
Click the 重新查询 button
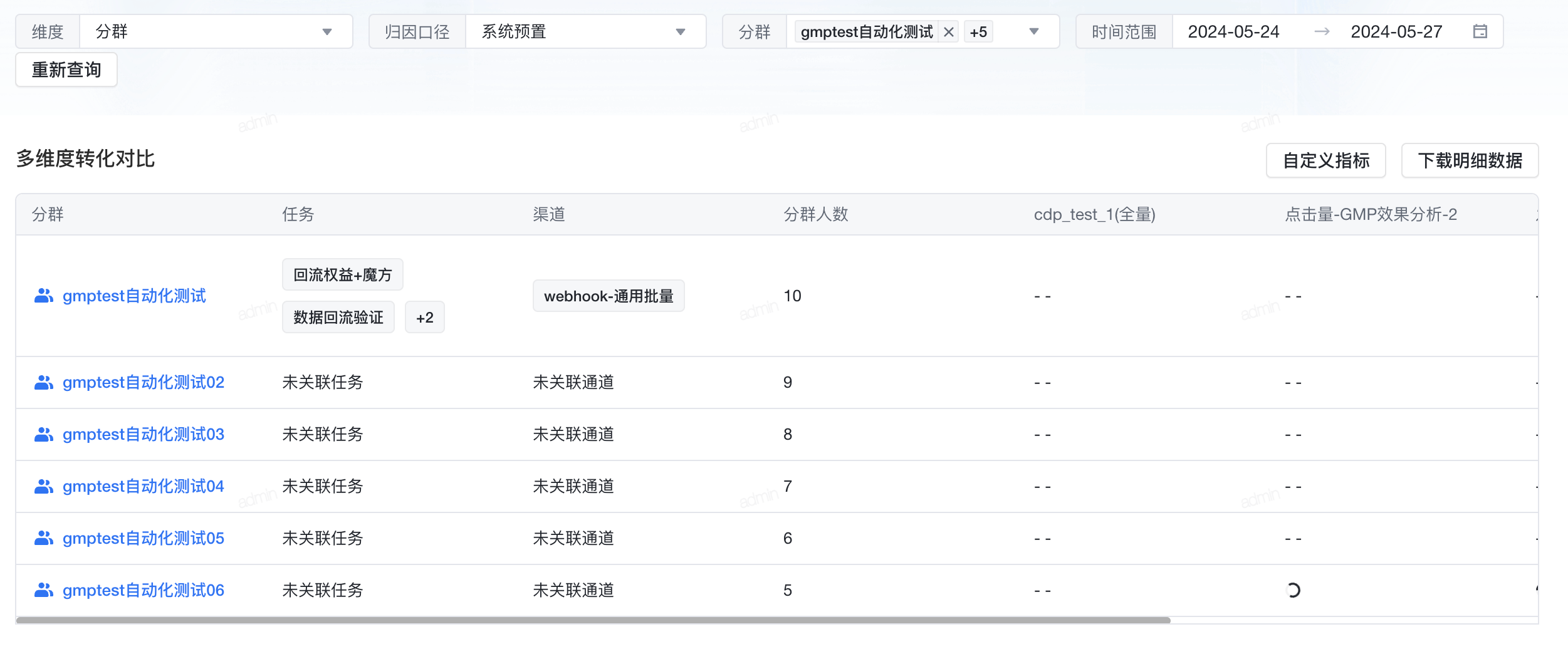[x=66, y=70]
